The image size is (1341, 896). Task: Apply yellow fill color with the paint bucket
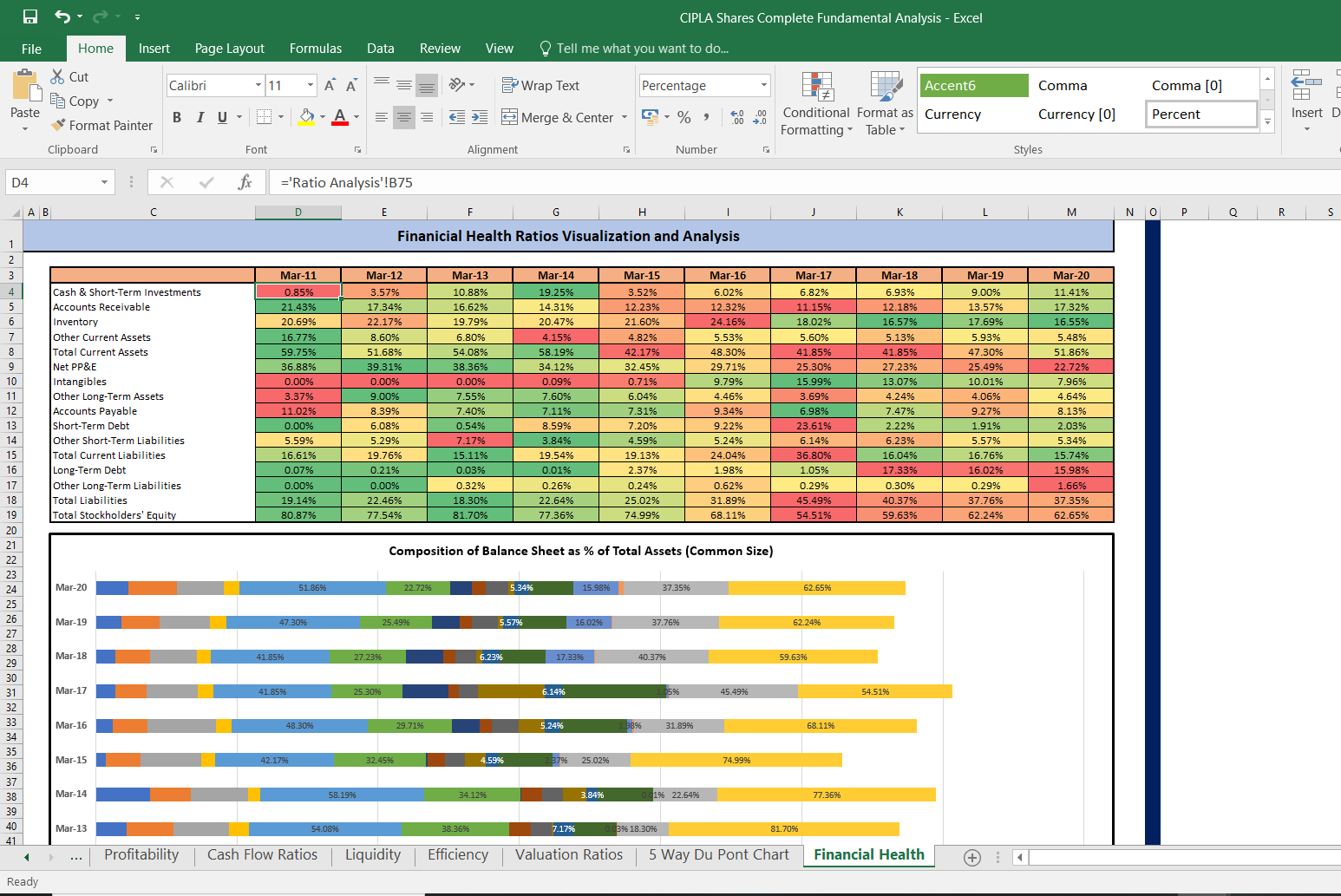tap(306, 117)
